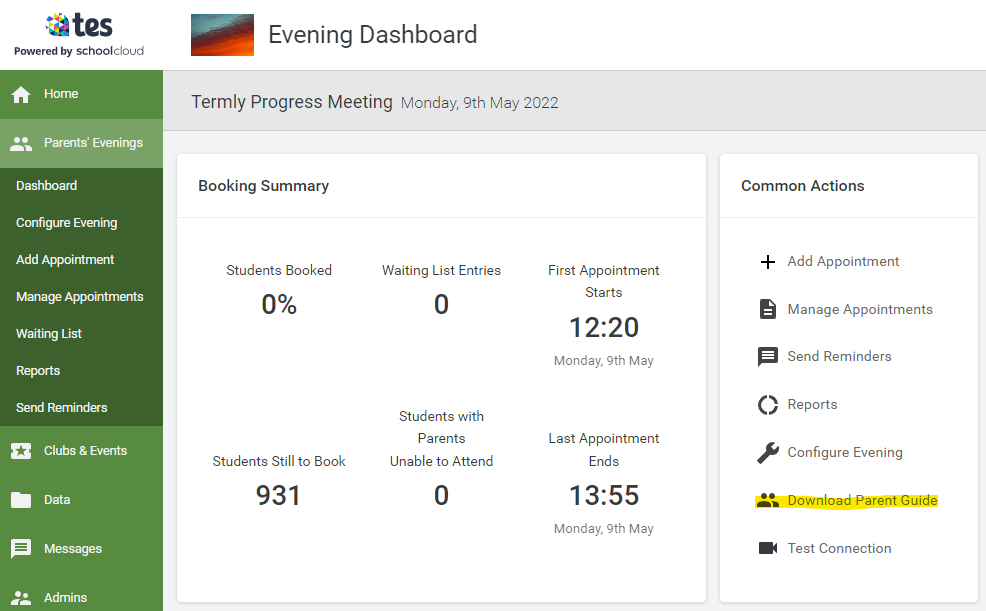Go to Manage Appointments in sidebar
The image size is (986, 611).
(x=79, y=297)
